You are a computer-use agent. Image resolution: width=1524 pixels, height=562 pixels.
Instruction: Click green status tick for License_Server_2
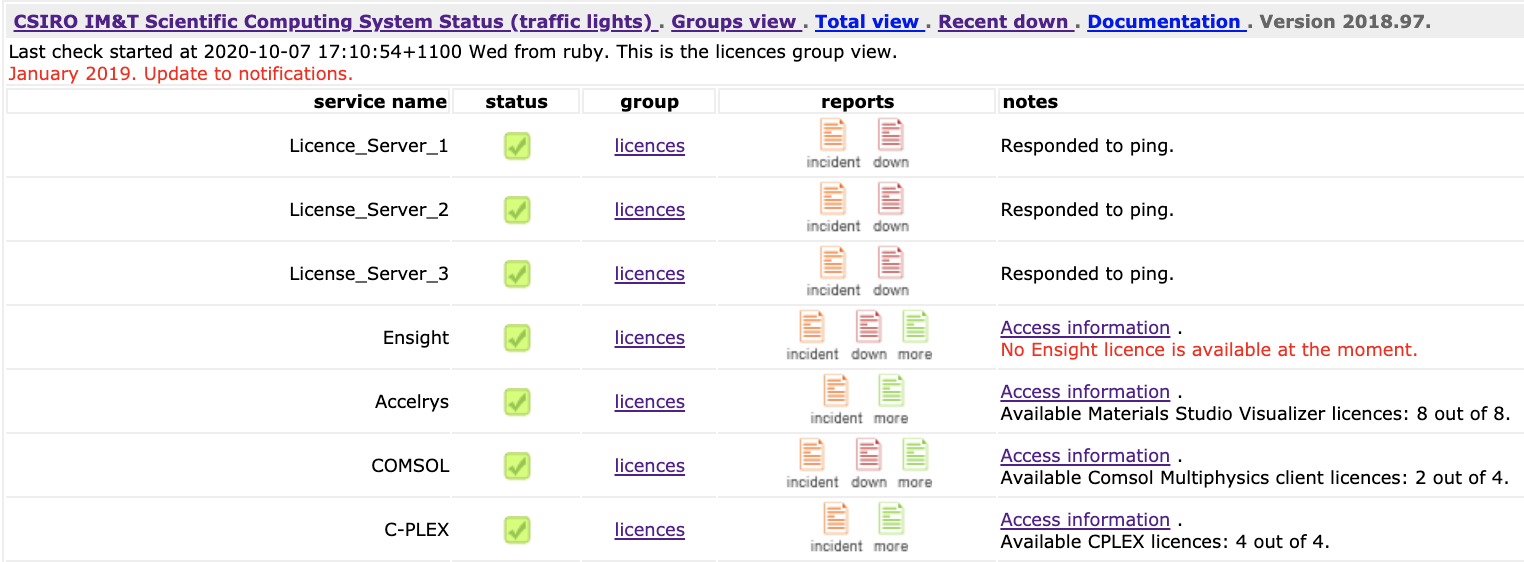[x=517, y=210]
